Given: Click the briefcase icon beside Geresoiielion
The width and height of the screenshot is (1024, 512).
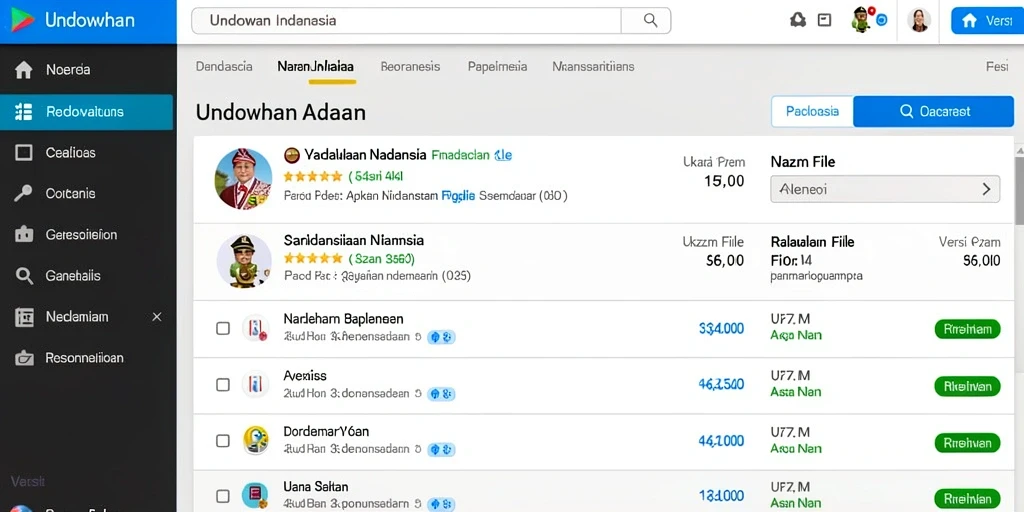Looking at the screenshot, I should (x=24, y=234).
